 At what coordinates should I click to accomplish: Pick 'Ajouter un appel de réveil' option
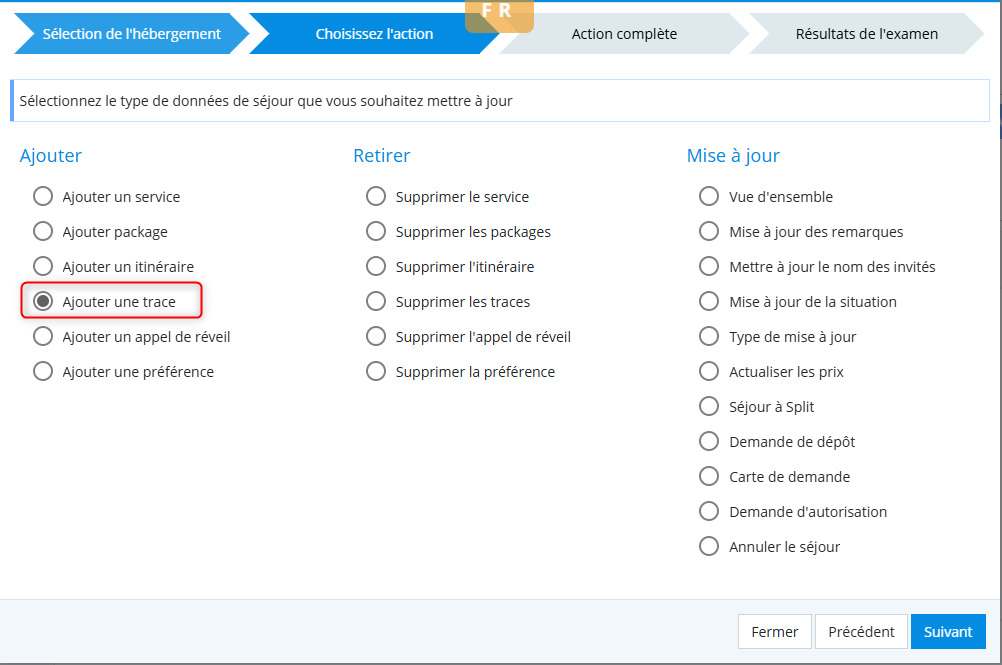[x=43, y=337]
